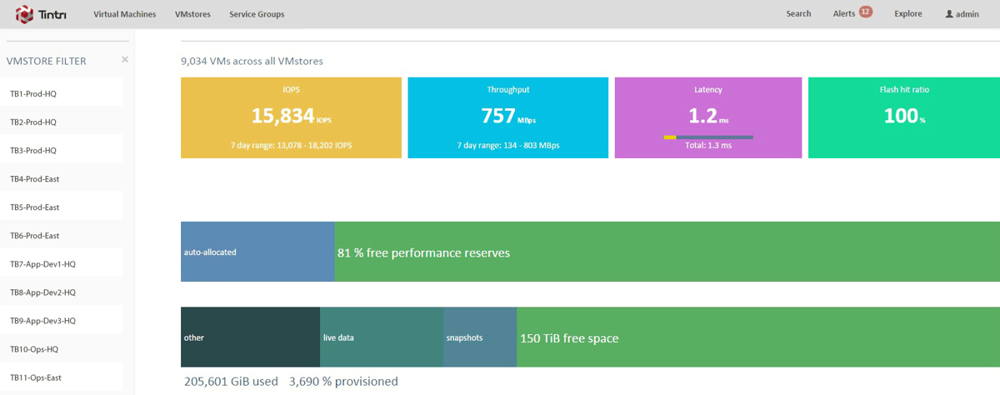Click the VMSTORE FILTER heading
This screenshot has width=1000, height=395.
(x=46, y=61)
